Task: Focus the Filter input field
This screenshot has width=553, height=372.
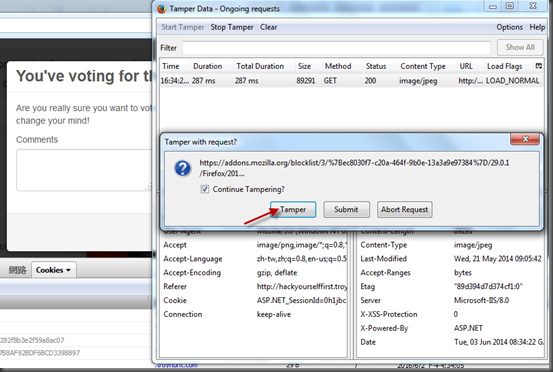Action: (336, 48)
